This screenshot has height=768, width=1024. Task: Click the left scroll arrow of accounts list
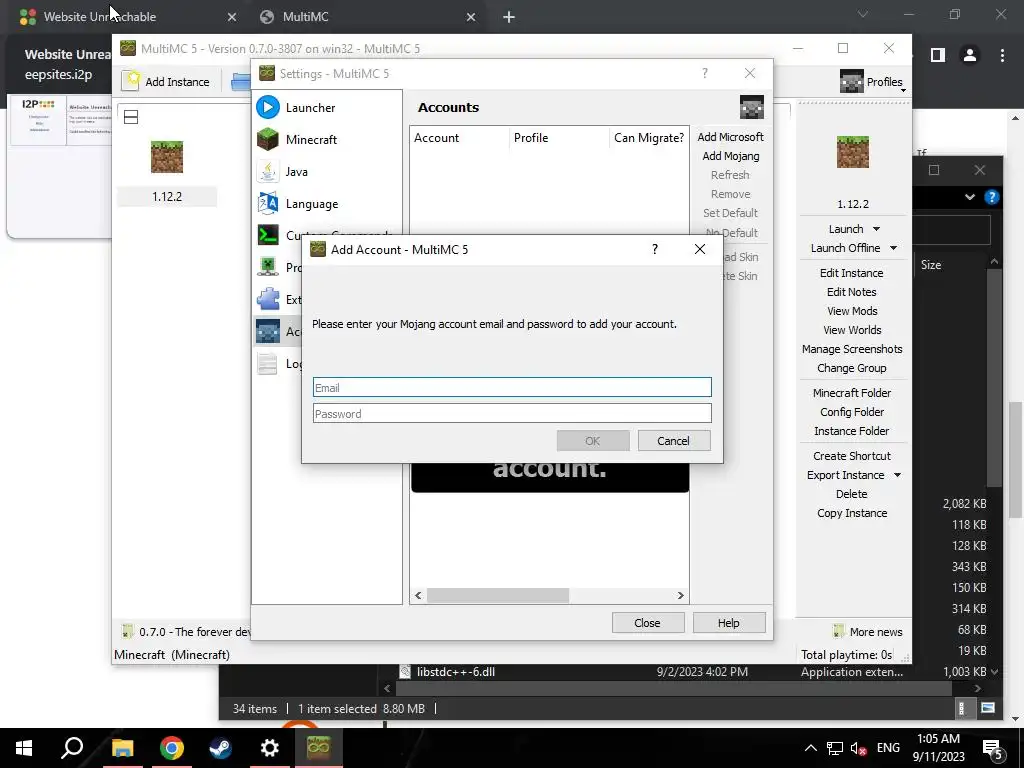[419, 596]
